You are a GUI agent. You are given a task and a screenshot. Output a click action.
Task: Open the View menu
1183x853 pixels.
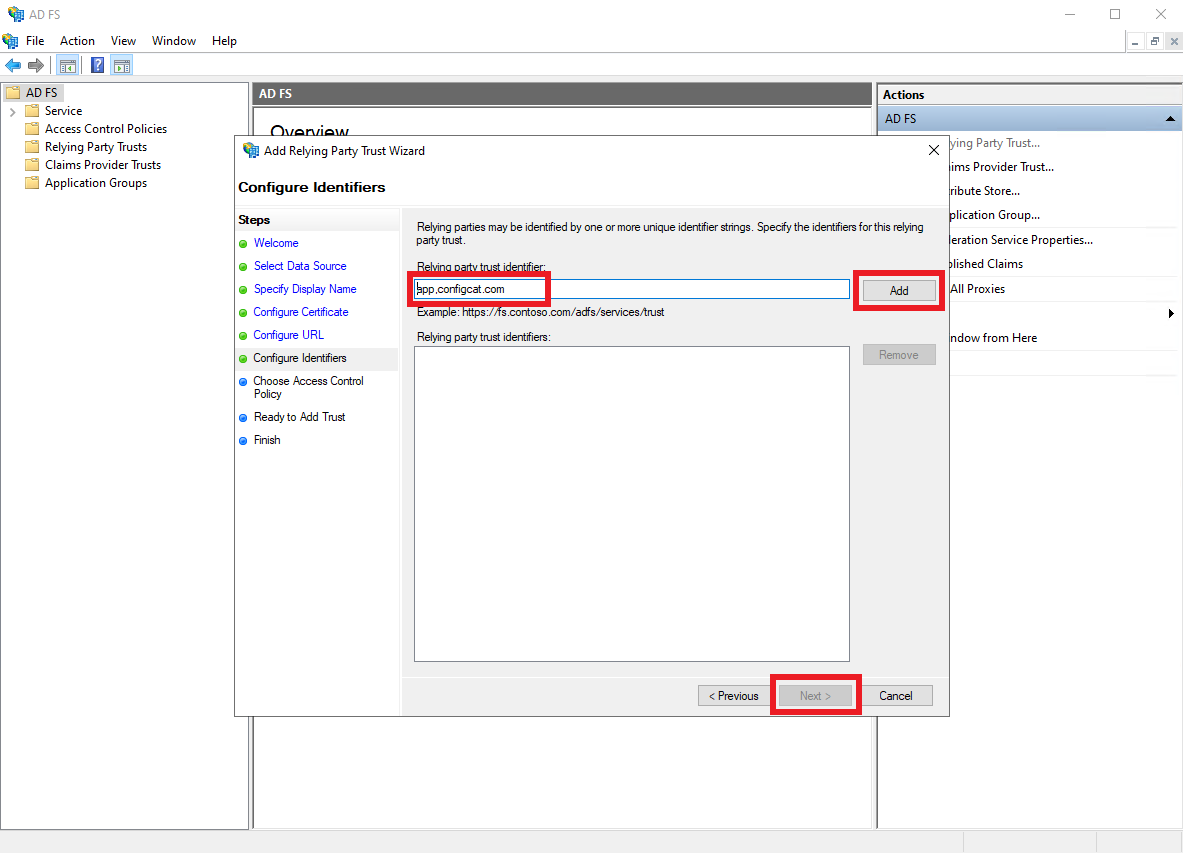[123, 41]
